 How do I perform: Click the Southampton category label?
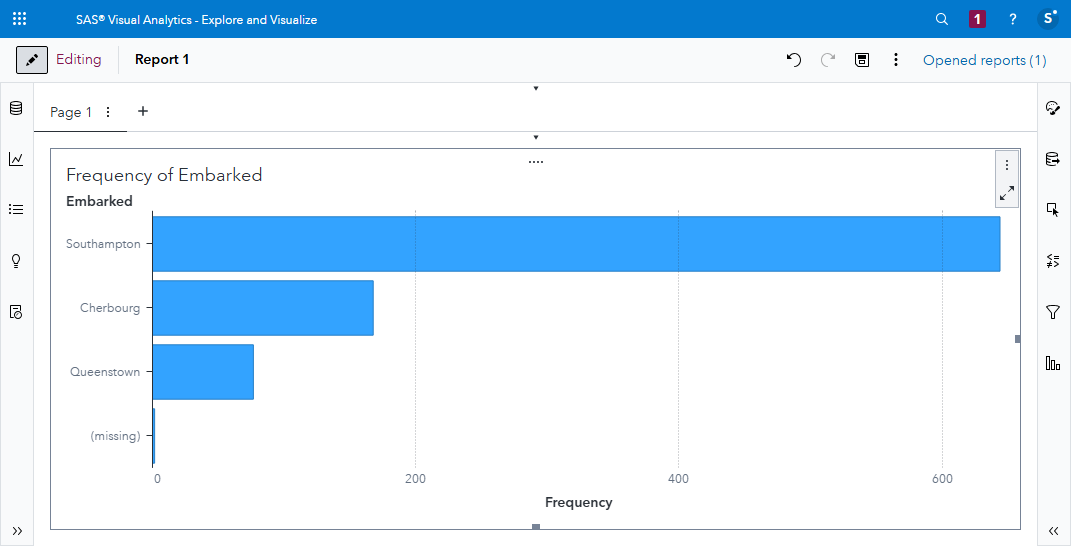click(x=103, y=244)
